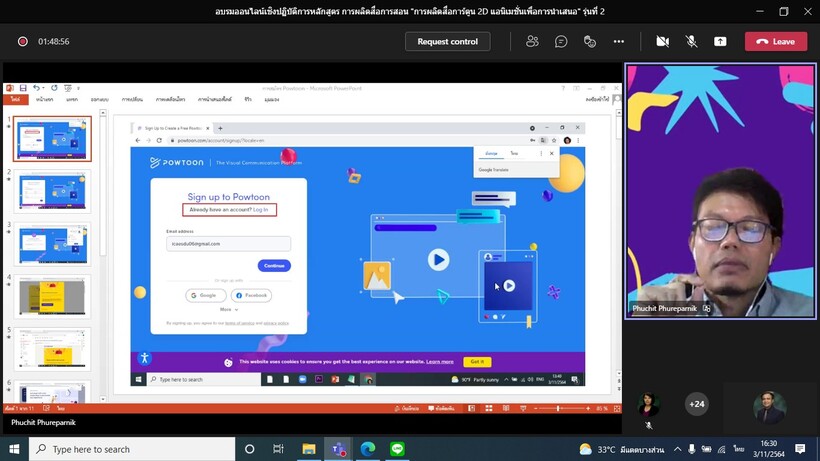Click the red recording indicator
Viewport: 820px width, 461px height.
tap(22, 41)
